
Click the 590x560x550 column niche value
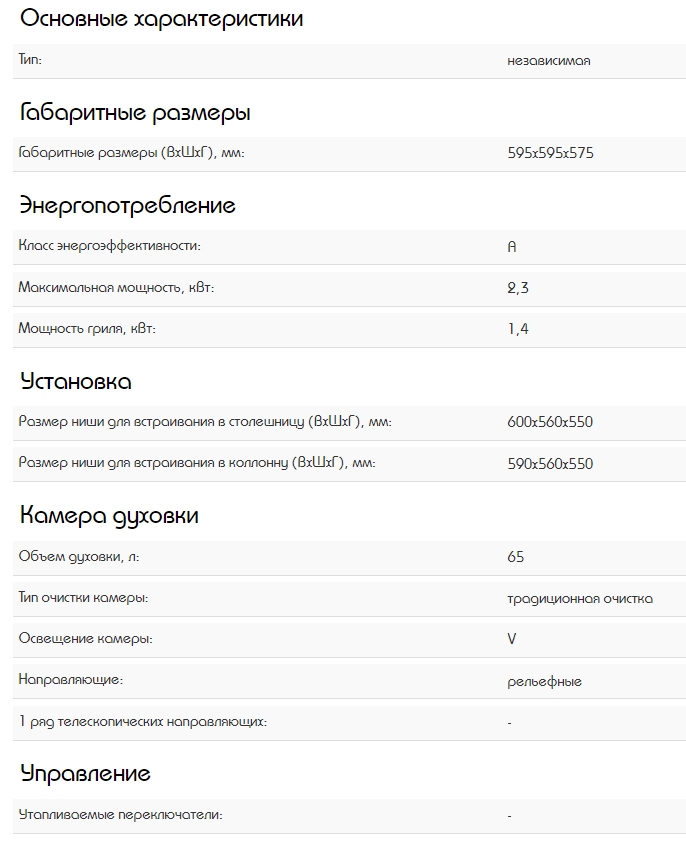[x=550, y=464]
